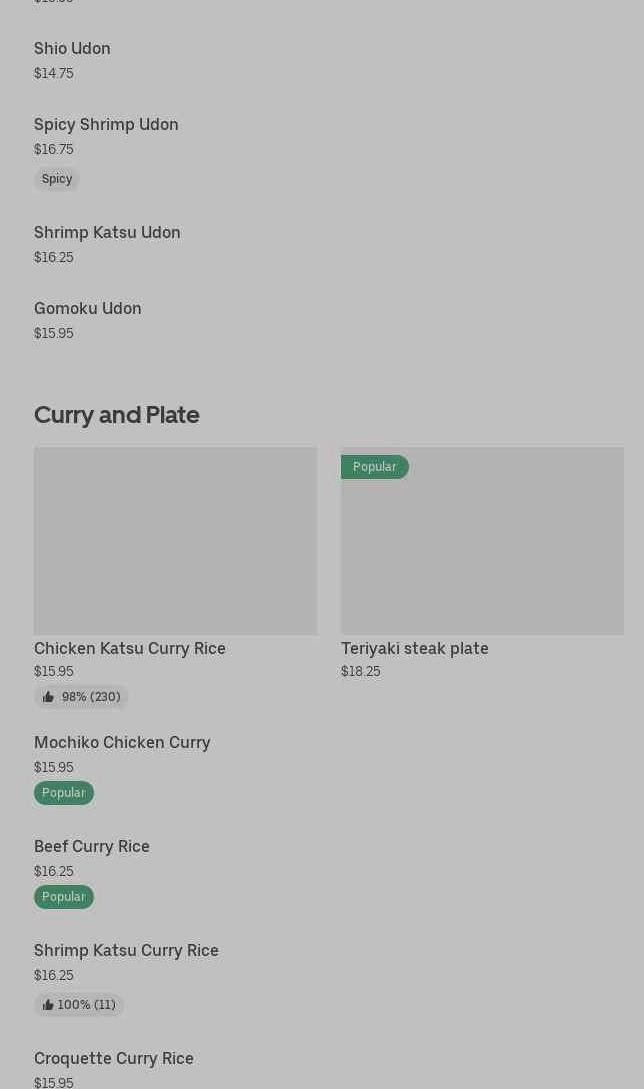The width and height of the screenshot is (644, 1089).
Task: Choose the Croquette Curry Rice item
Action: [x=114, y=1058]
